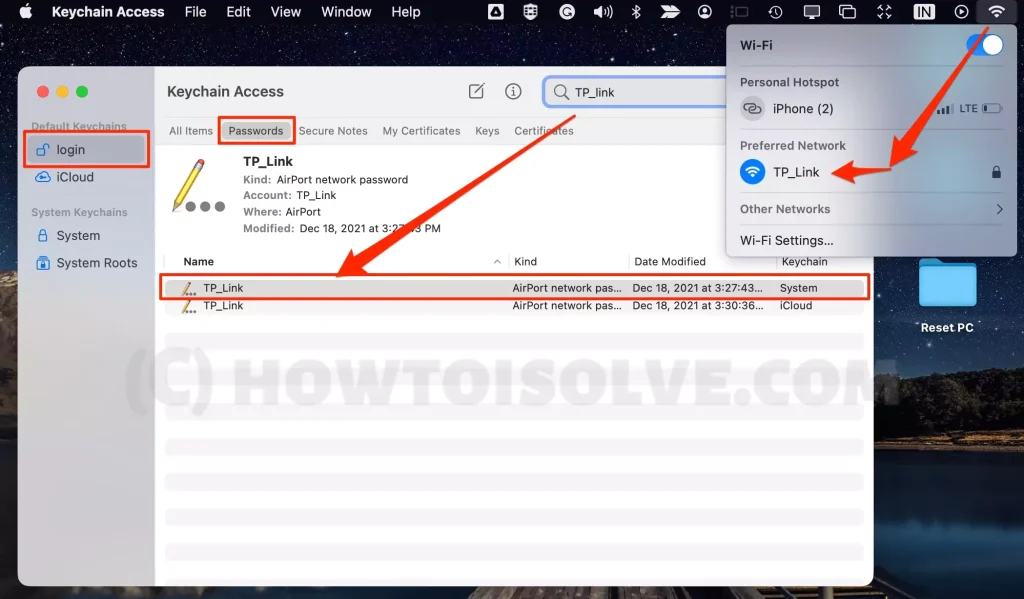Click the four-arrows menu bar icon
This screenshot has height=599, width=1024.
[884, 12]
